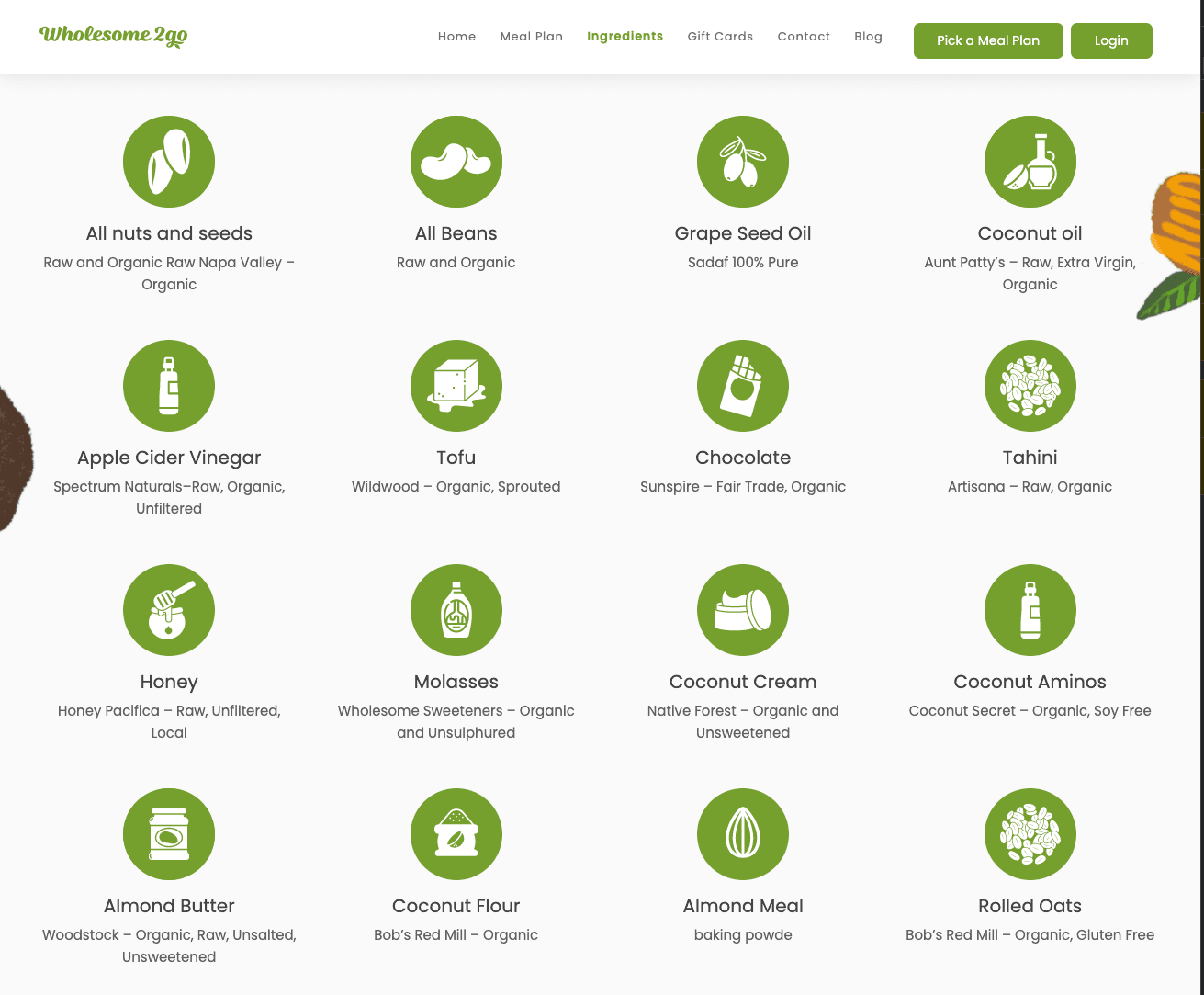Select the "Chocolate" heading
The image size is (1204, 995).
pos(743,458)
